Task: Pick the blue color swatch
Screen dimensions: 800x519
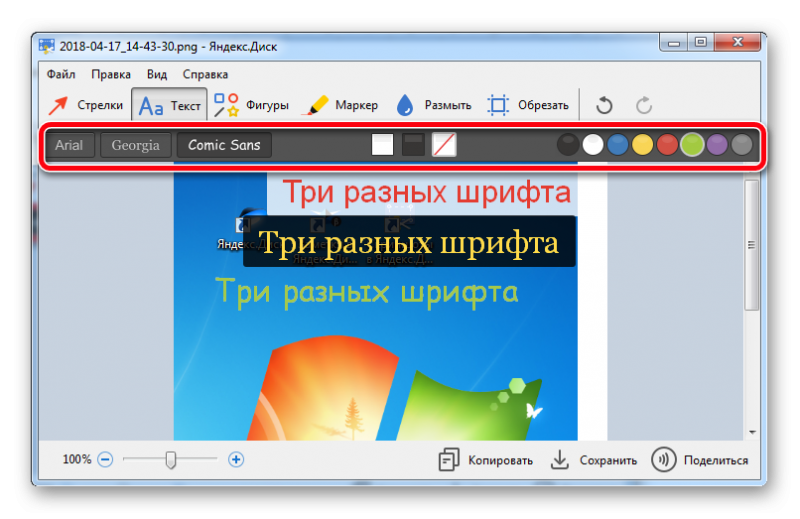Action: pos(617,144)
